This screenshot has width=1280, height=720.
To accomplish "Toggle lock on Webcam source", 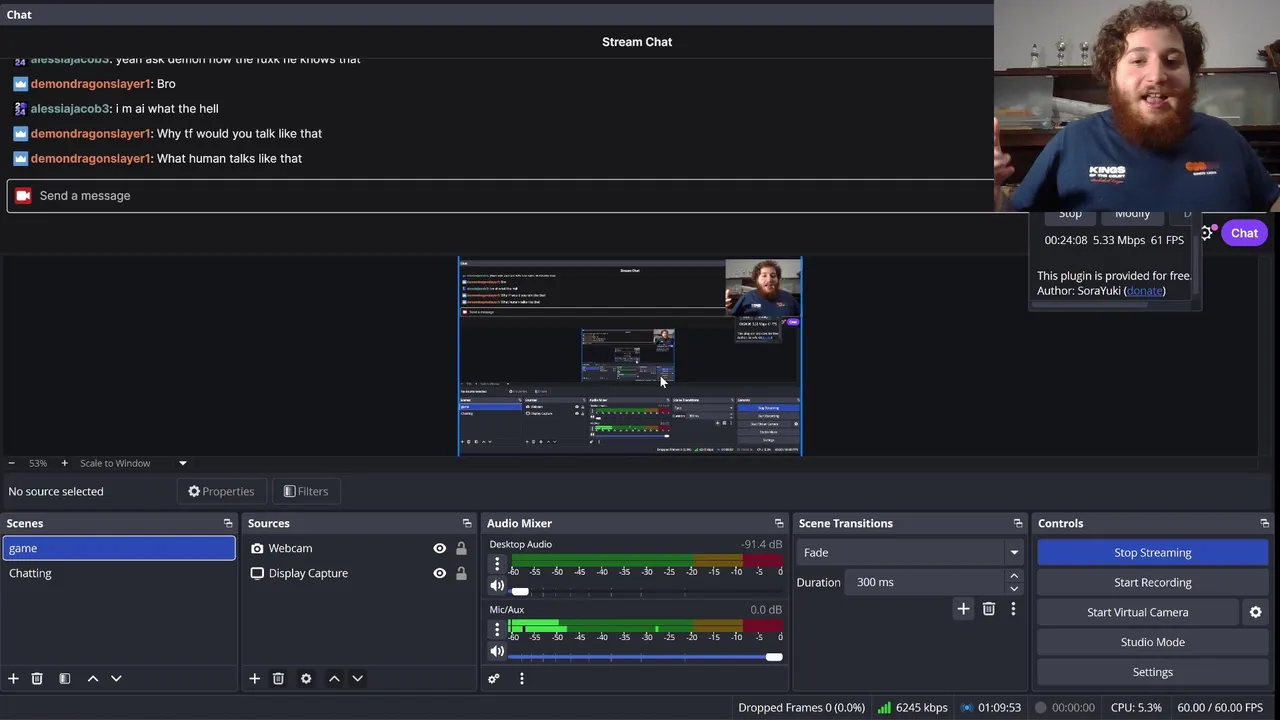I will pyautogui.click(x=461, y=548).
